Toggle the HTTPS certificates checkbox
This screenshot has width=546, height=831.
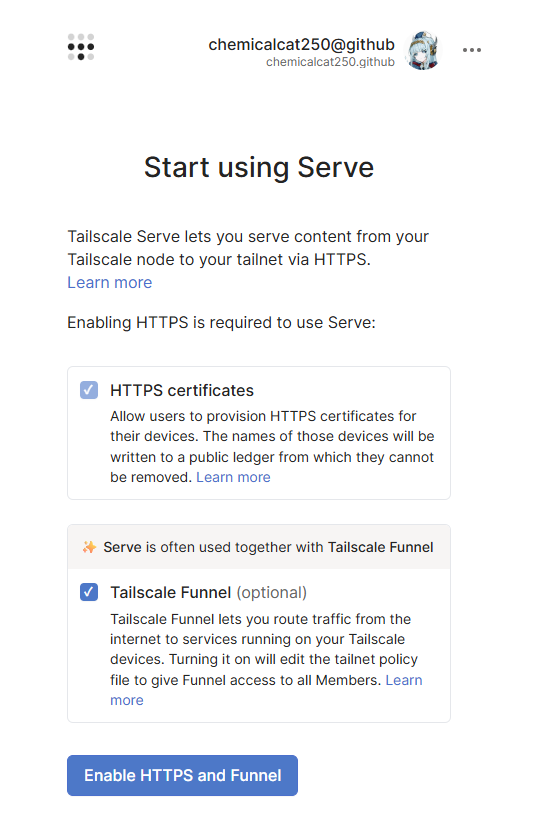pos(89,390)
